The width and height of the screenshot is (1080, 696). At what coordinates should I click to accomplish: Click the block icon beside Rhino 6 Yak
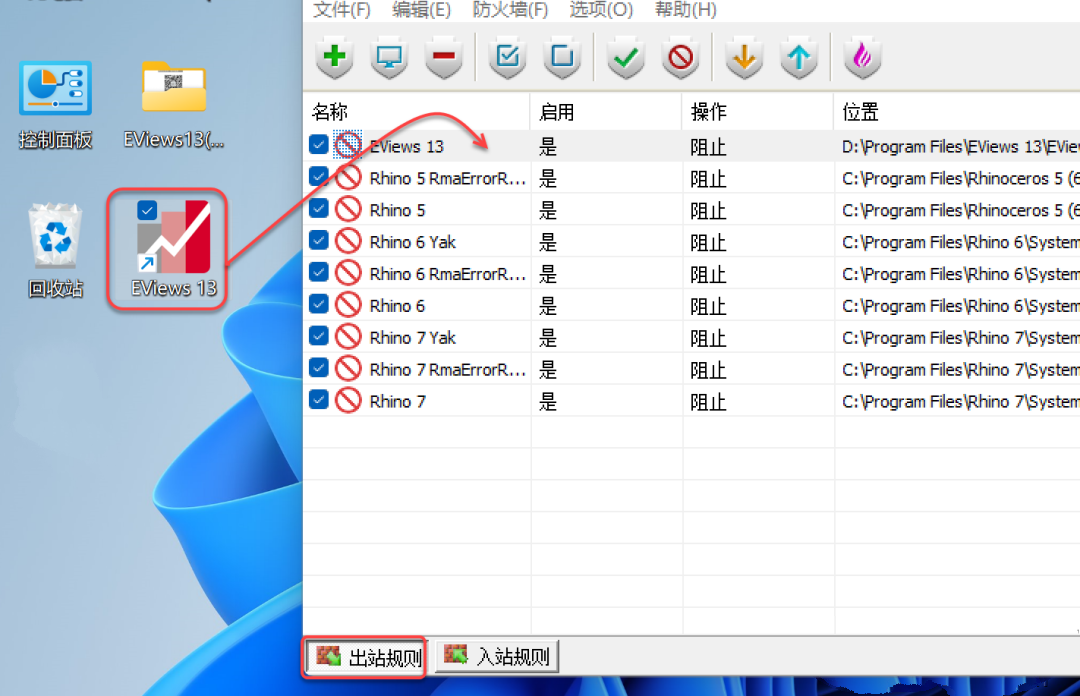tap(349, 241)
